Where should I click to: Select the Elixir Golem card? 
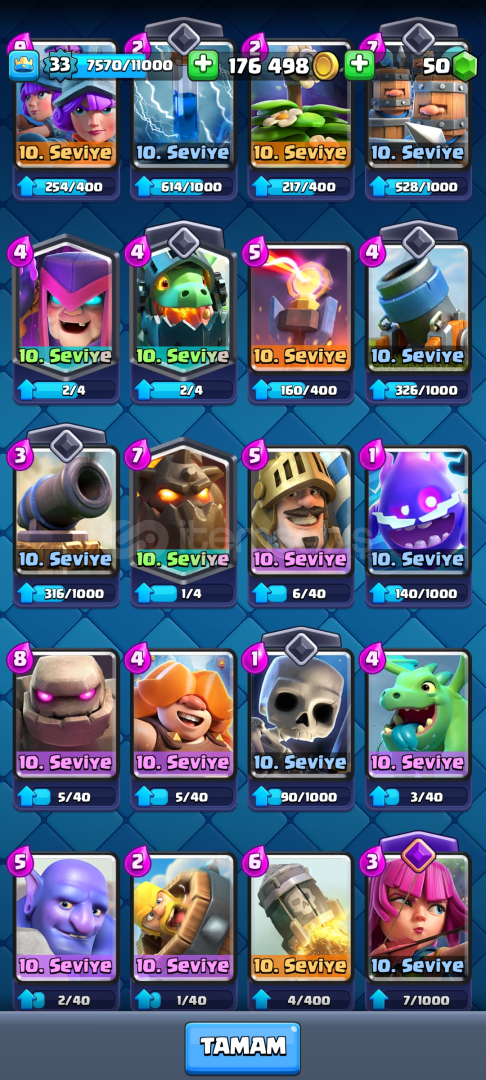419,511
